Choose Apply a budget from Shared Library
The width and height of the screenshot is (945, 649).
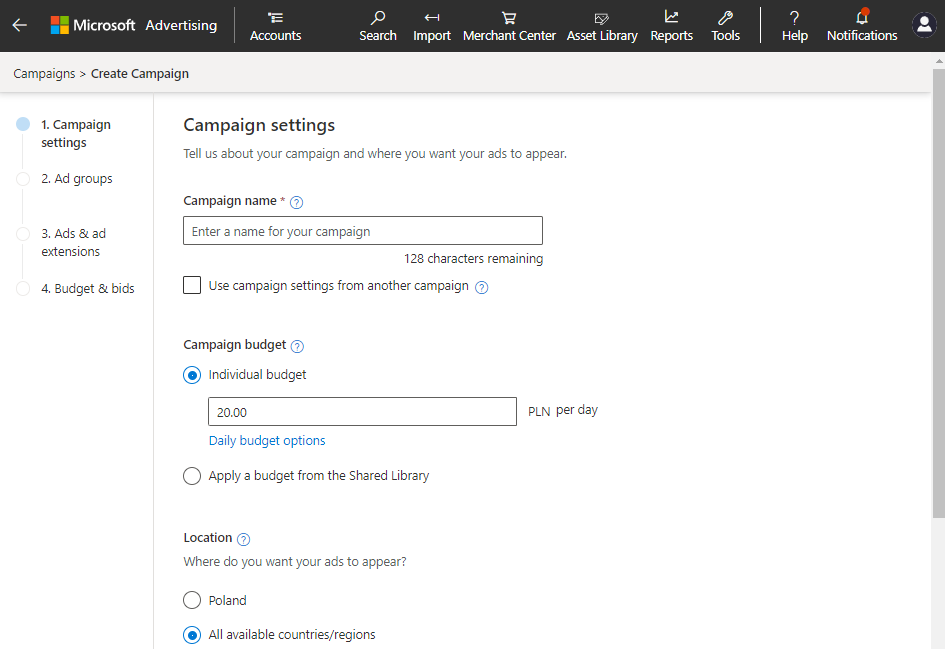pyautogui.click(x=192, y=476)
